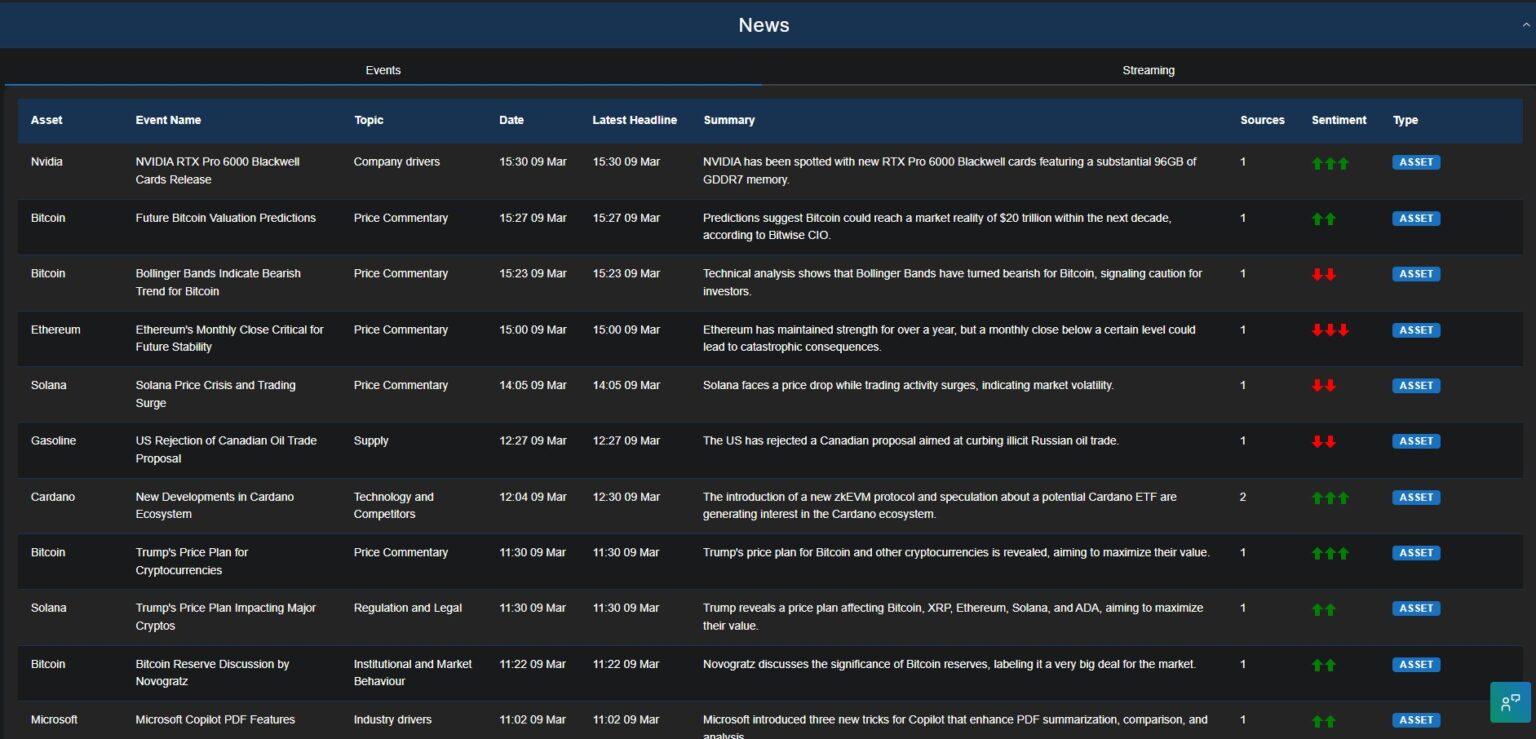
Task: Click green arrows for Bitcoin Reserve Discussion row
Action: coord(1323,665)
